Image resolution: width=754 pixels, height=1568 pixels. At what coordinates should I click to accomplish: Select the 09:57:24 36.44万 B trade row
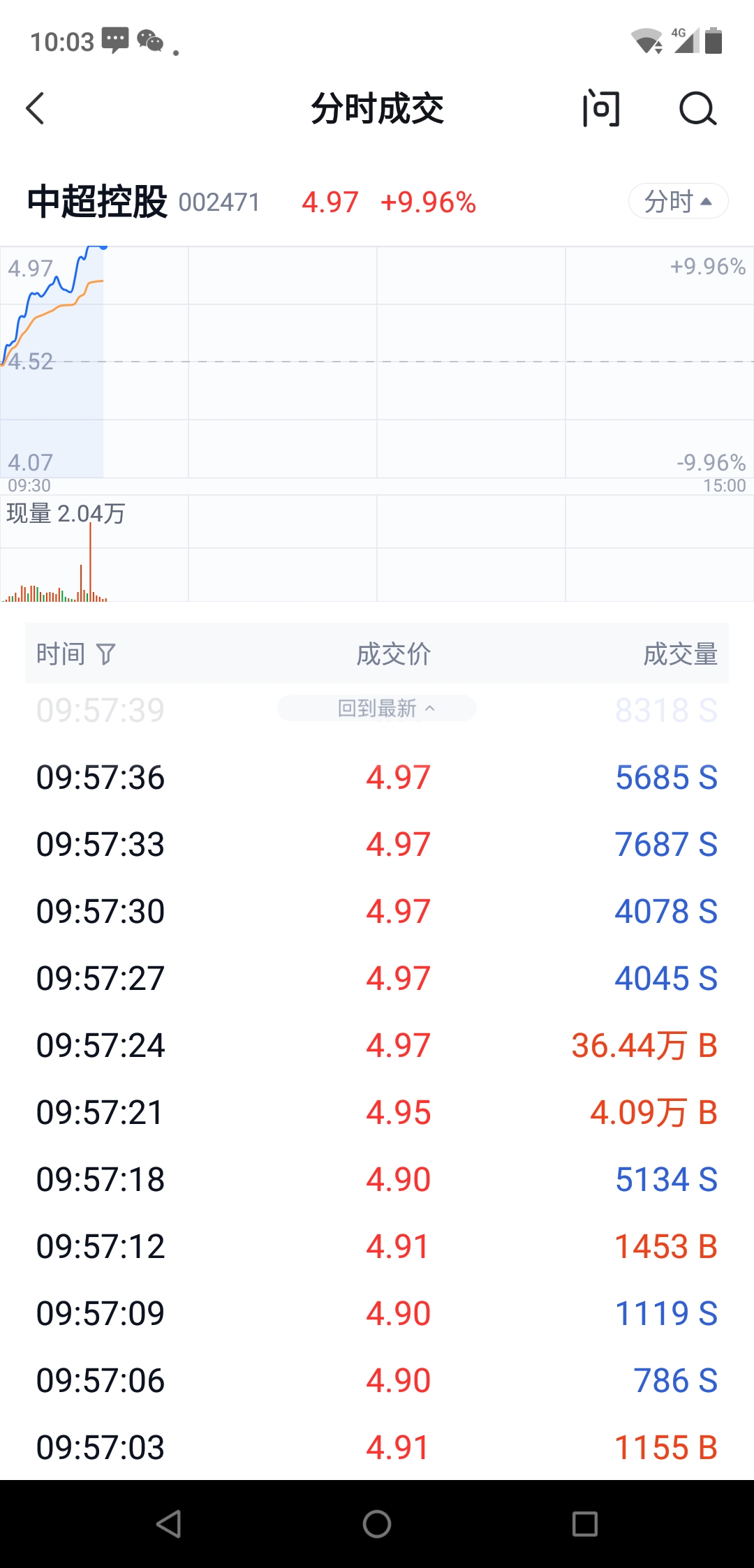tap(377, 1045)
